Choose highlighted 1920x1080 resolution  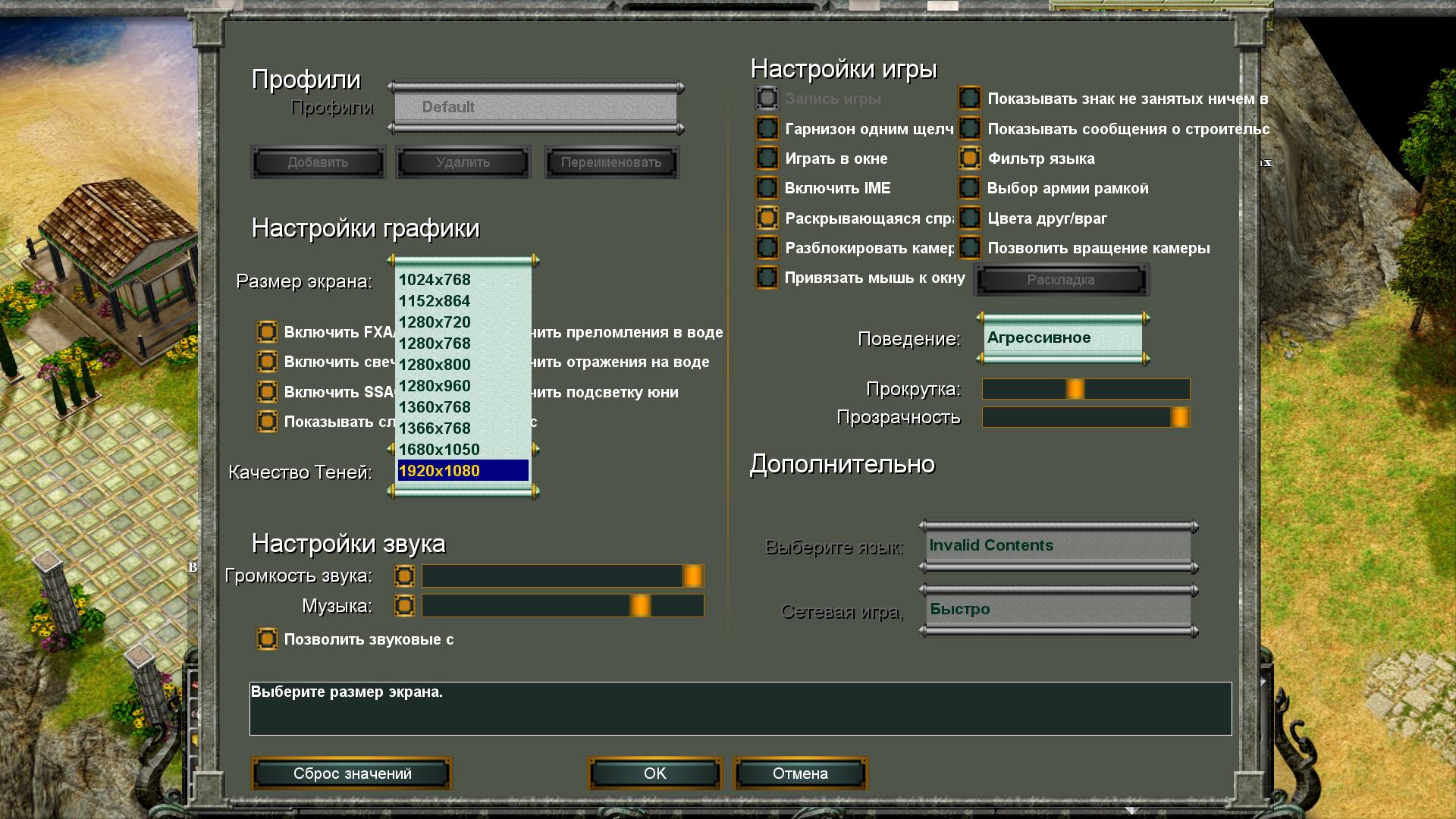tap(463, 471)
